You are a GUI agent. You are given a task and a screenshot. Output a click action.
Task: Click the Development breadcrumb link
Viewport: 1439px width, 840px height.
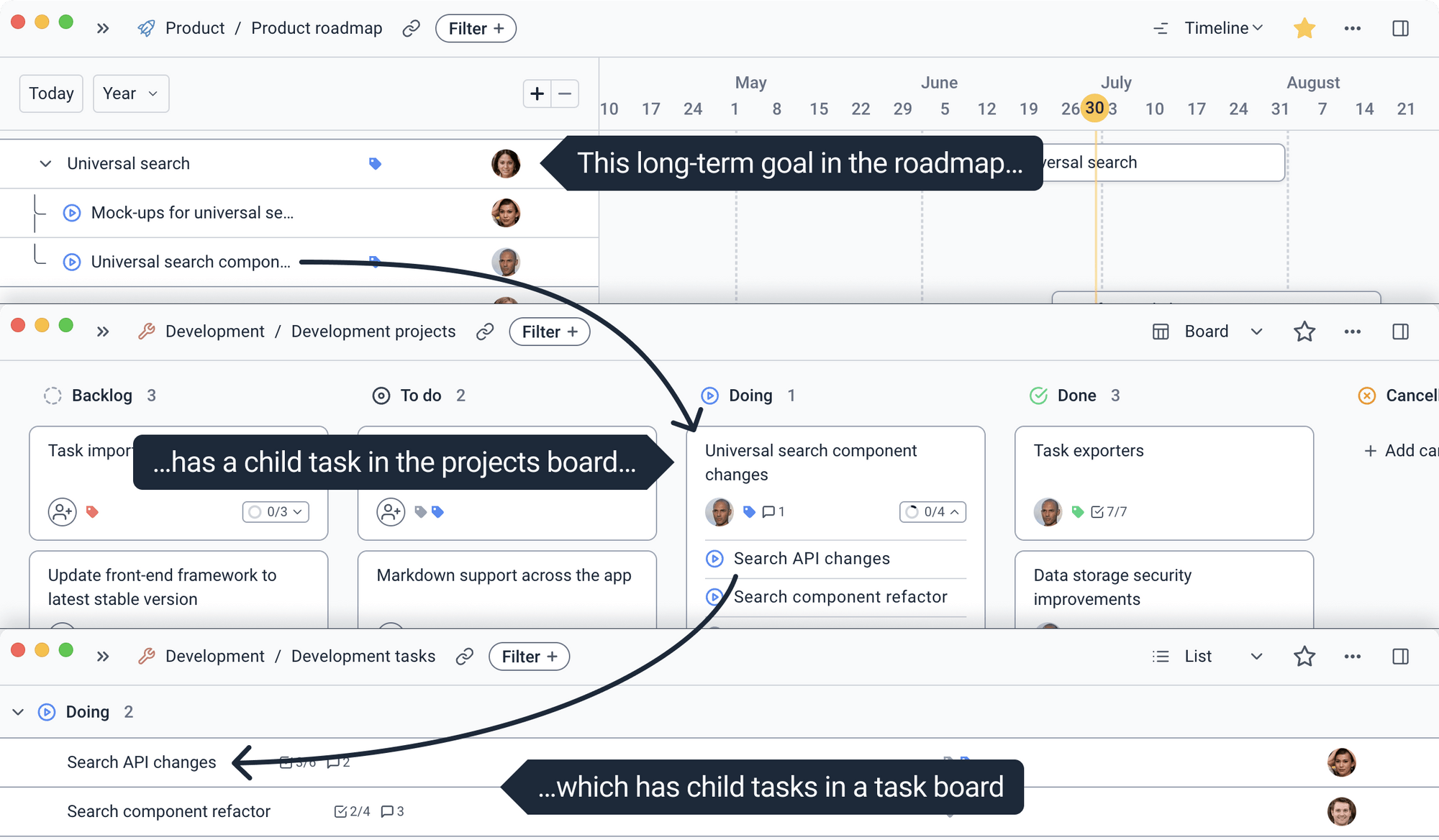[214, 332]
